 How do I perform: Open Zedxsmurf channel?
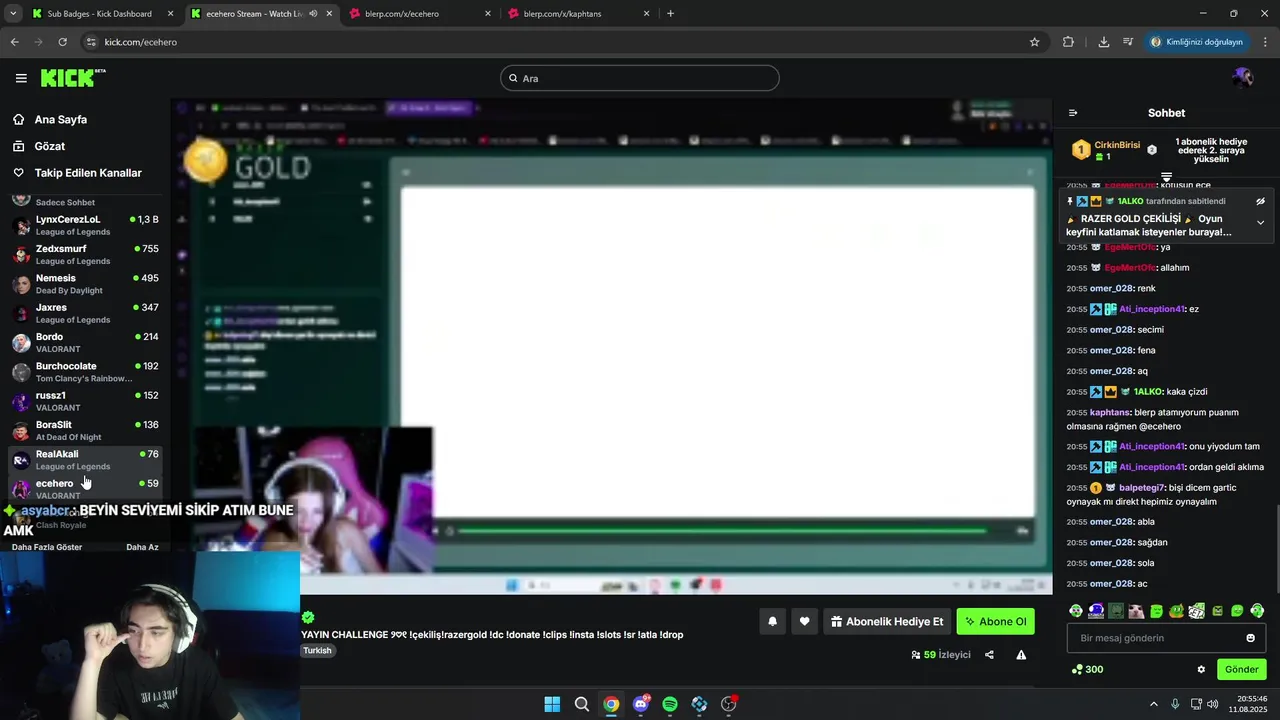[x=85, y=254]
